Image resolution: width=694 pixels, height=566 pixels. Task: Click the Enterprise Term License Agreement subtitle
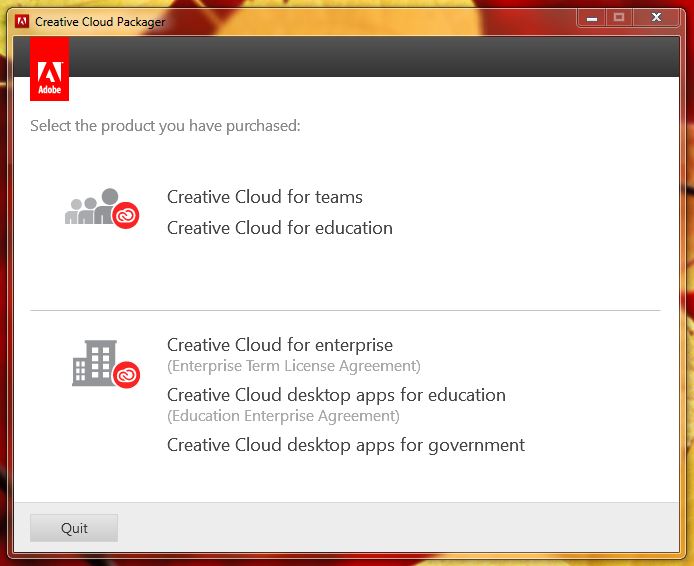[x=294, y=366]
